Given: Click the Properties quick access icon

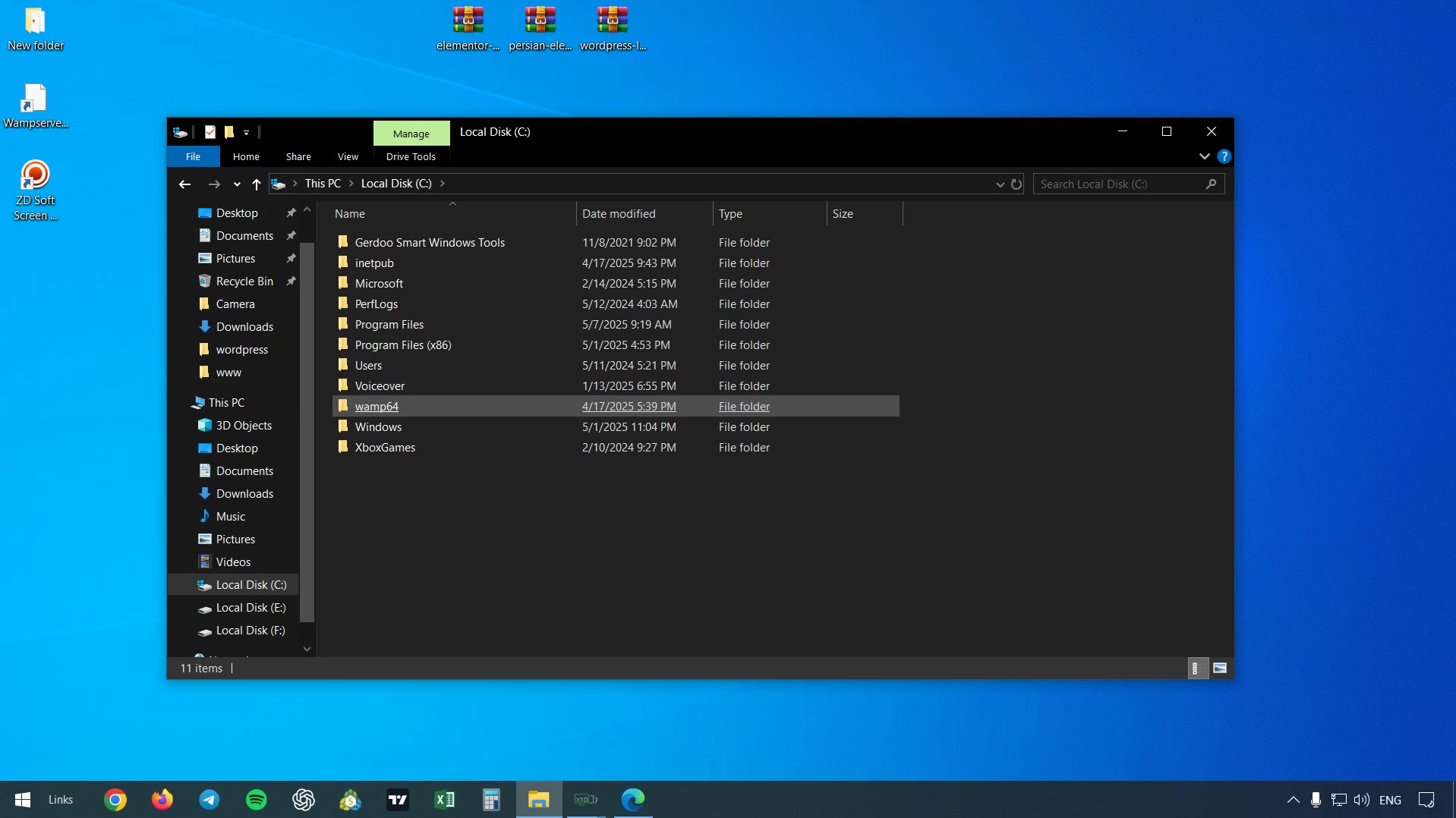Looking at the screenshot, I should pyautogui.click(x=210, y=132).
